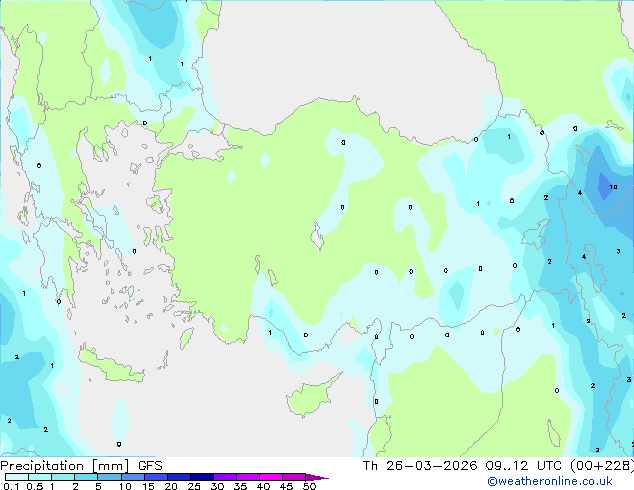The image size is (634, 490).
Task: Click the 25–30 mm dark navy legend swatch
Action: 202,477
